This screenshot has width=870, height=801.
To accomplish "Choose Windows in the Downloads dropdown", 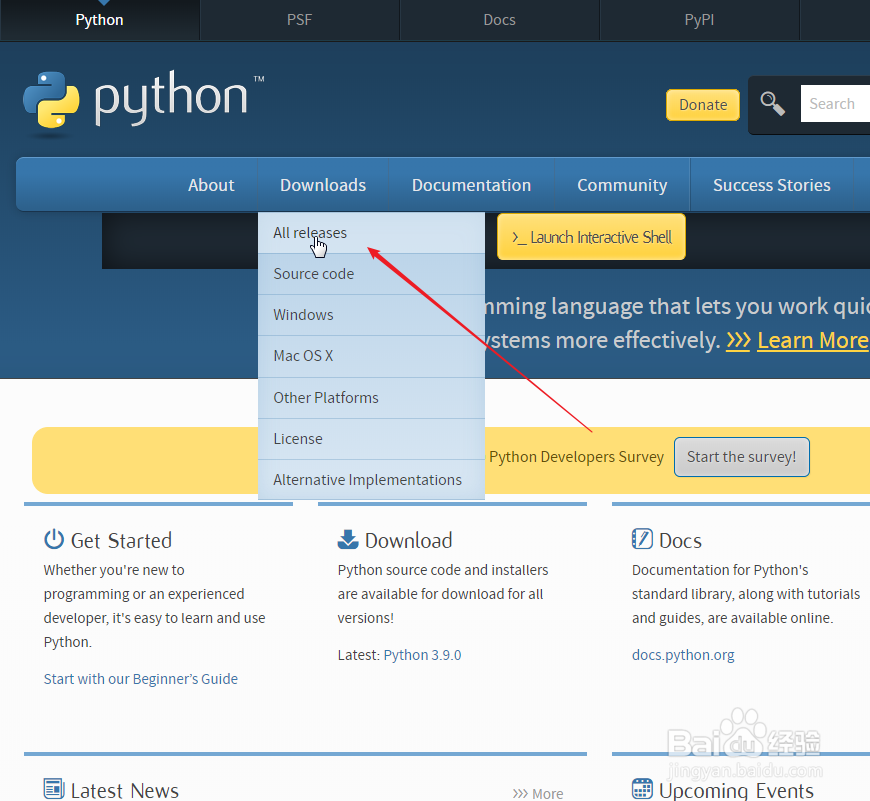I will pyautogui.click(x=371, y=315).
